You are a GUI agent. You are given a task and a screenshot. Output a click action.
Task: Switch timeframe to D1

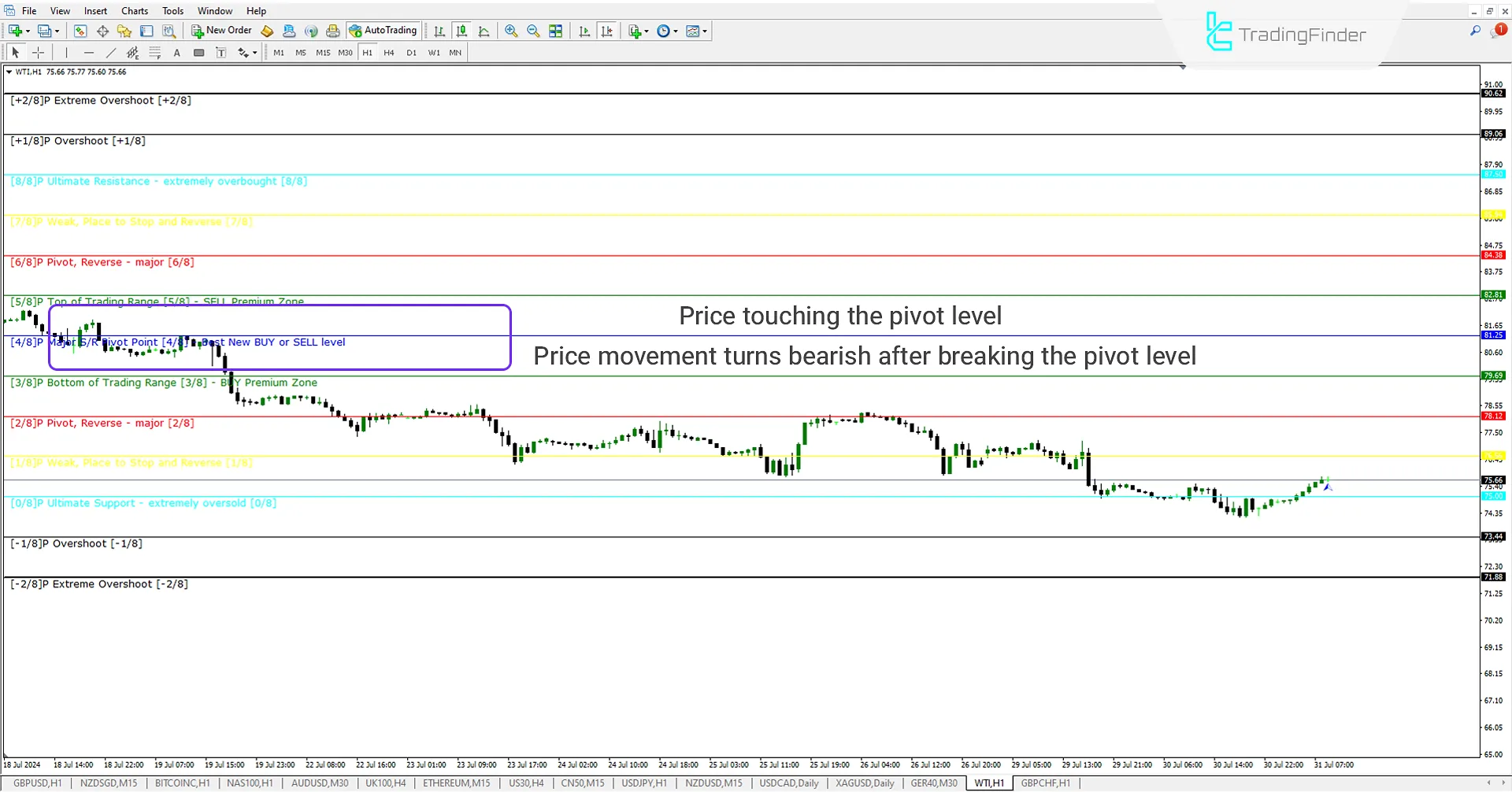(x=411, y=53)
